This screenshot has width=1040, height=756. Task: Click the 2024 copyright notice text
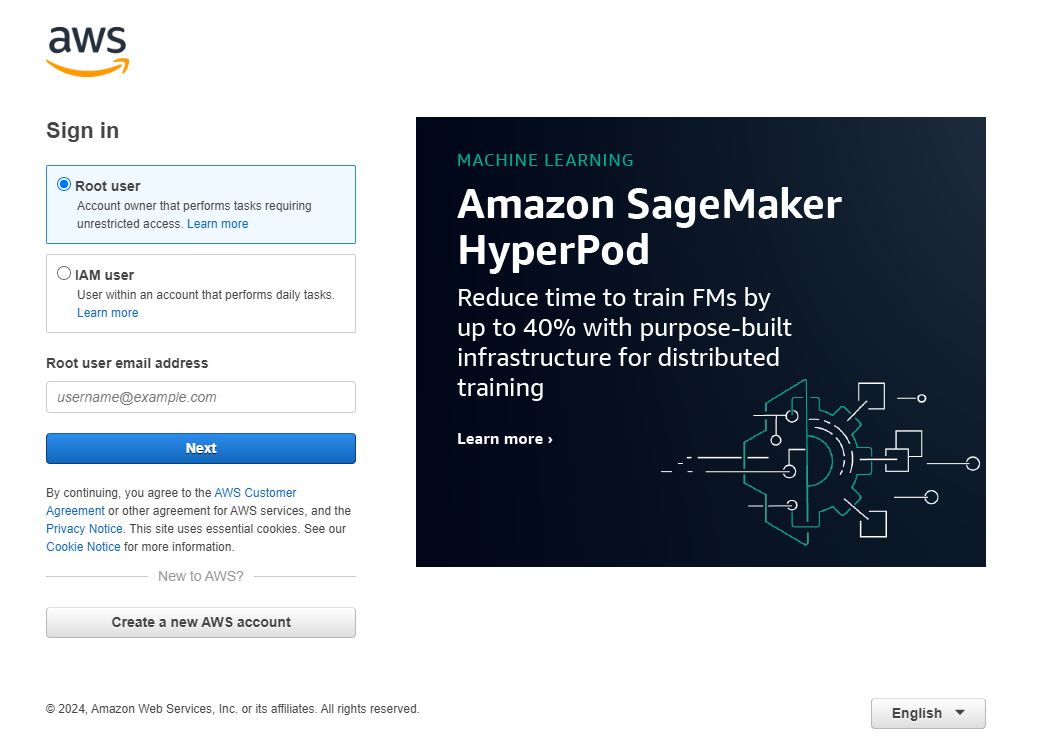232,709
